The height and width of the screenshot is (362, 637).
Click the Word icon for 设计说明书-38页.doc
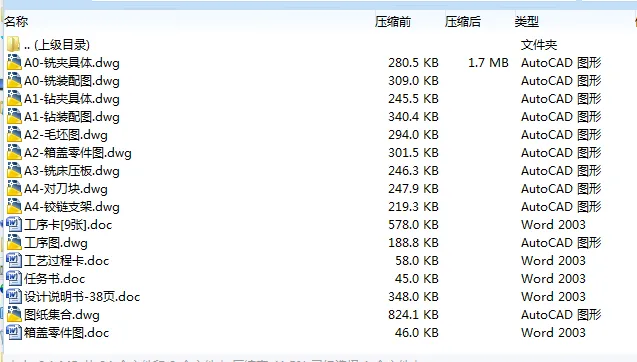coord(14,296)
